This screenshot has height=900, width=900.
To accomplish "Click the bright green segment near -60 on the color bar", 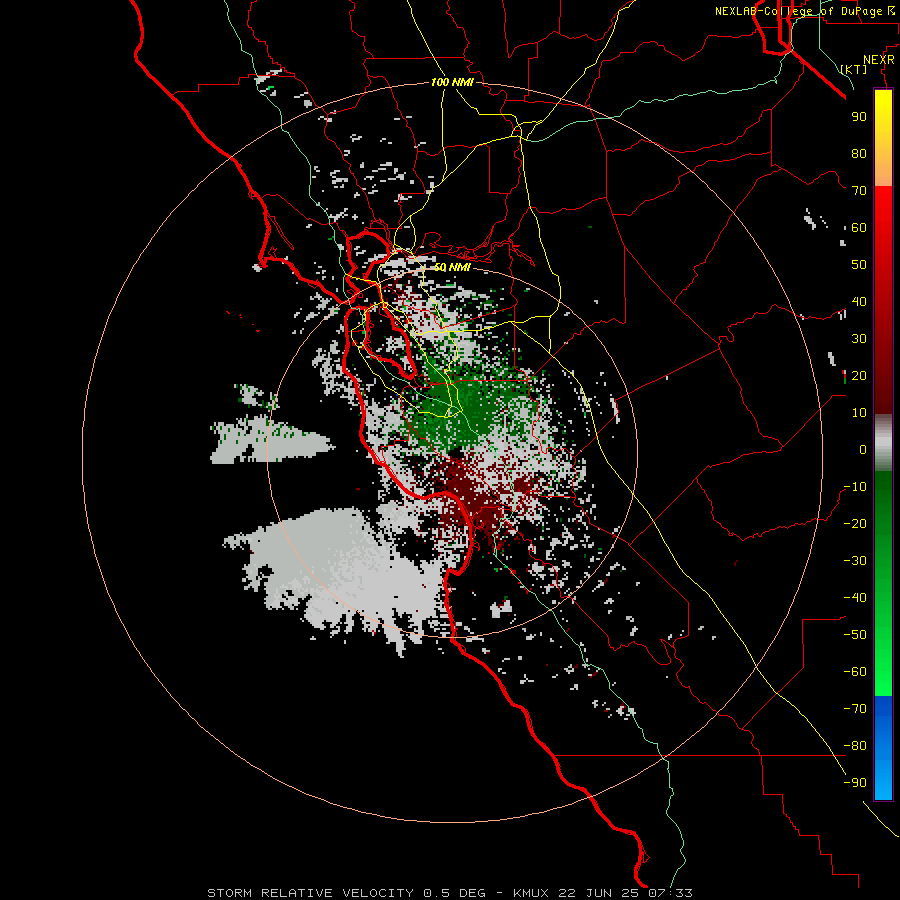I will coord(883,672).
